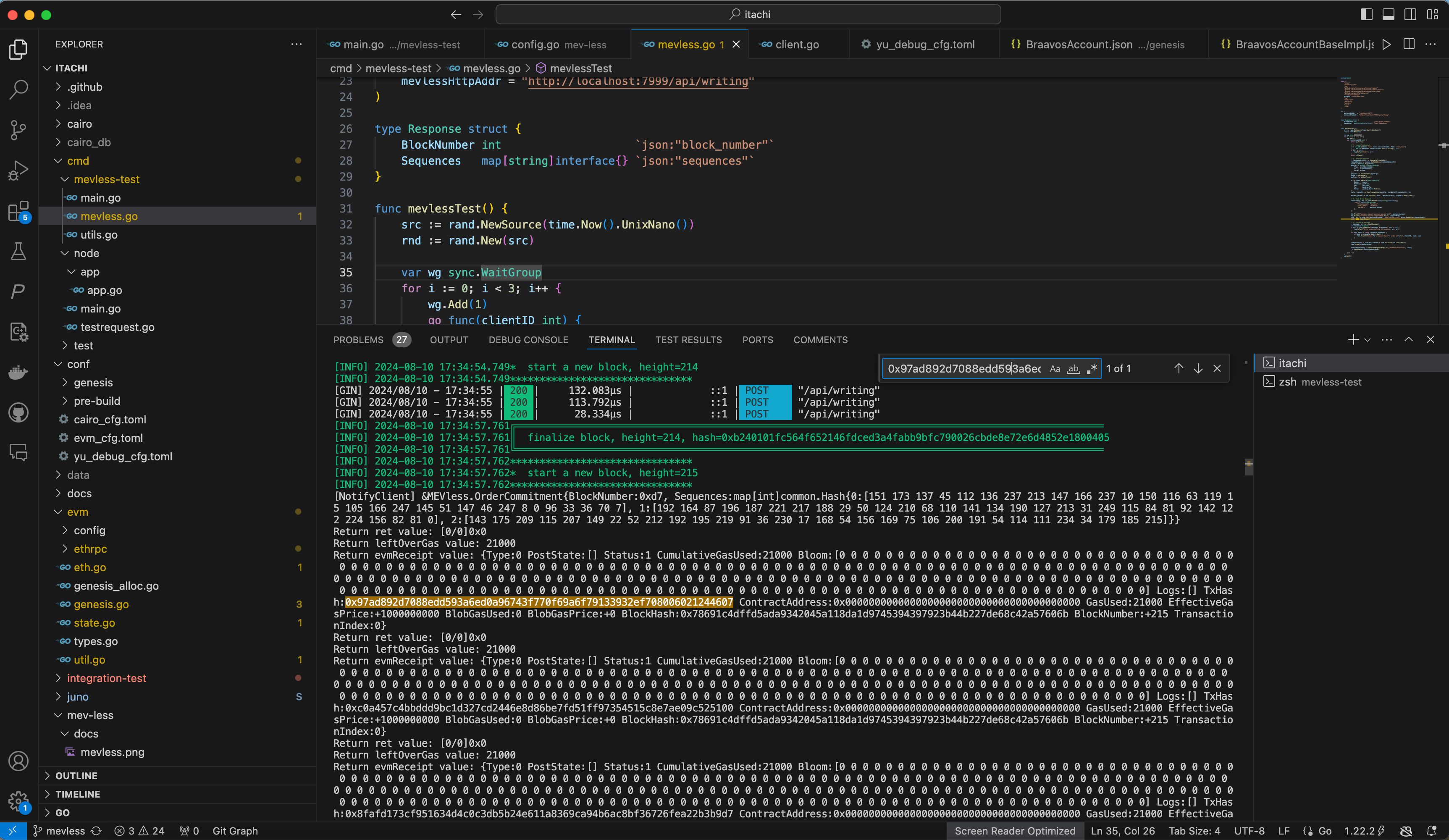Expand the OUTLINE section

point(177,776)
